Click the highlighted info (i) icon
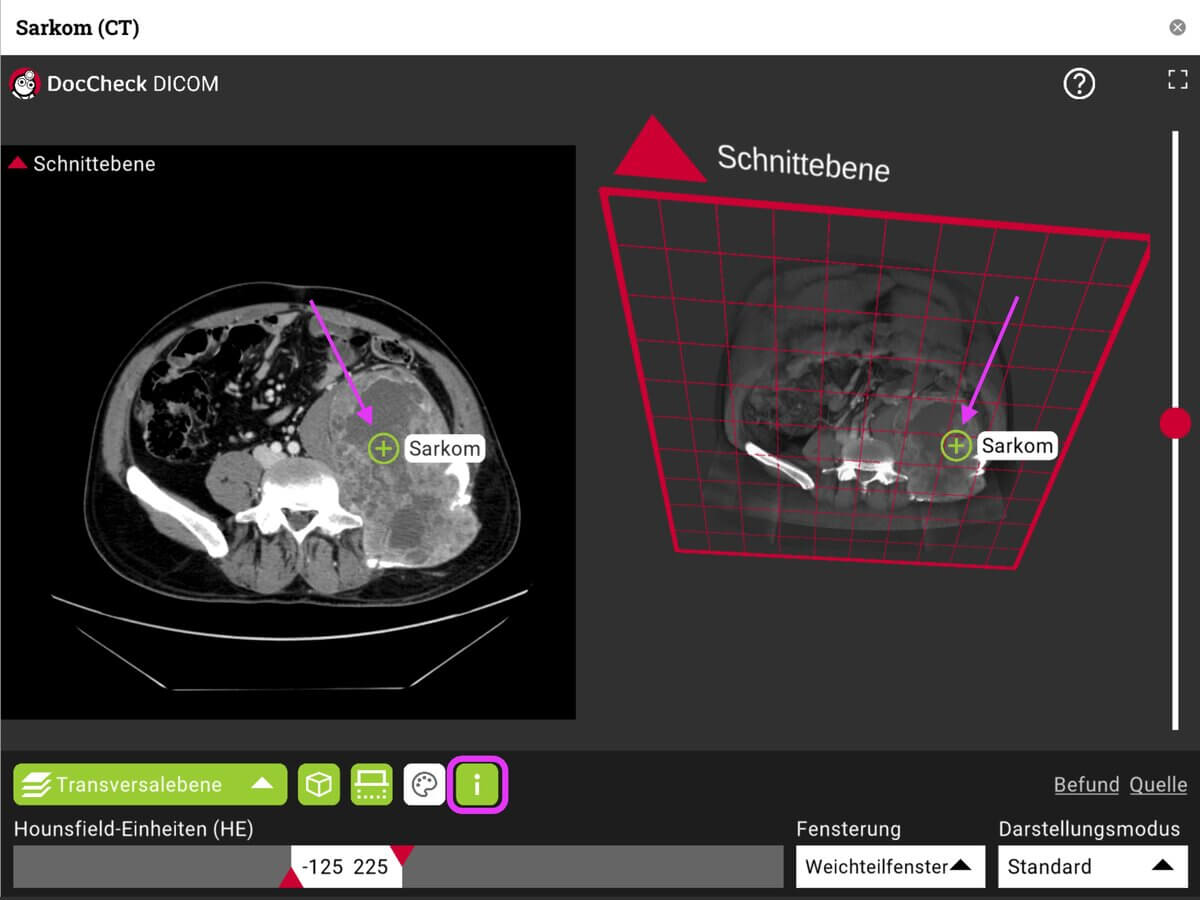The width and height of the screenshot is (1200, 900). [x=477, y=785]
